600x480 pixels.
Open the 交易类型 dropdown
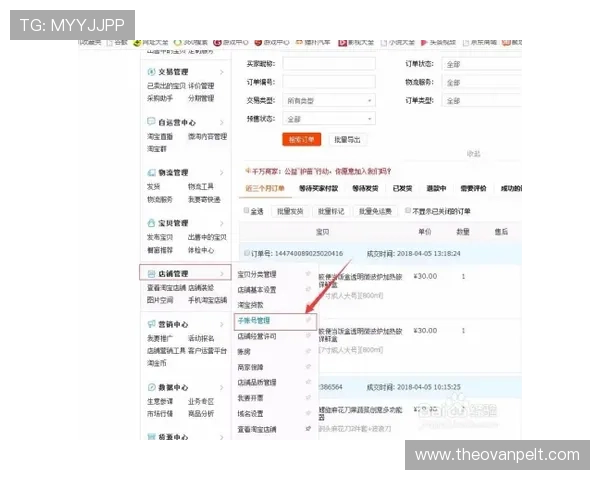pos(329,100)
